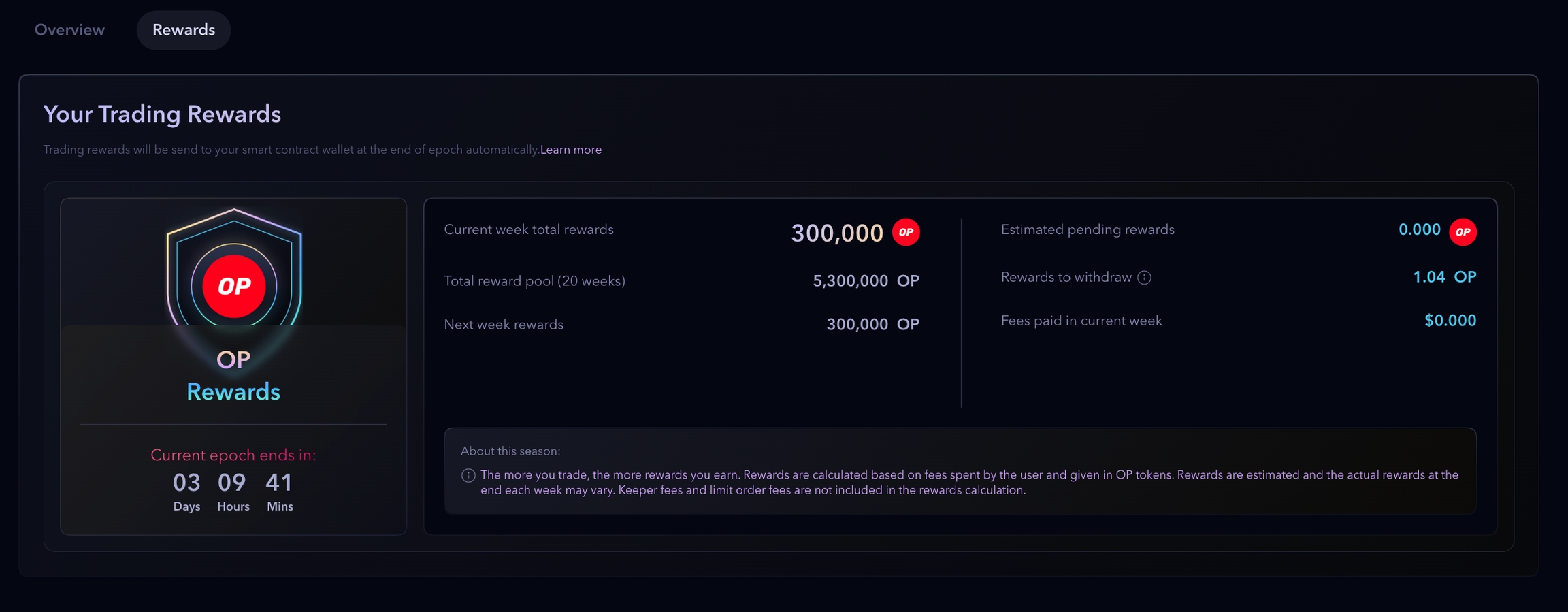1568x612 pixels.
Task: Click the 5,300,000 OP total reward pool value
Action: coord(866,281)
